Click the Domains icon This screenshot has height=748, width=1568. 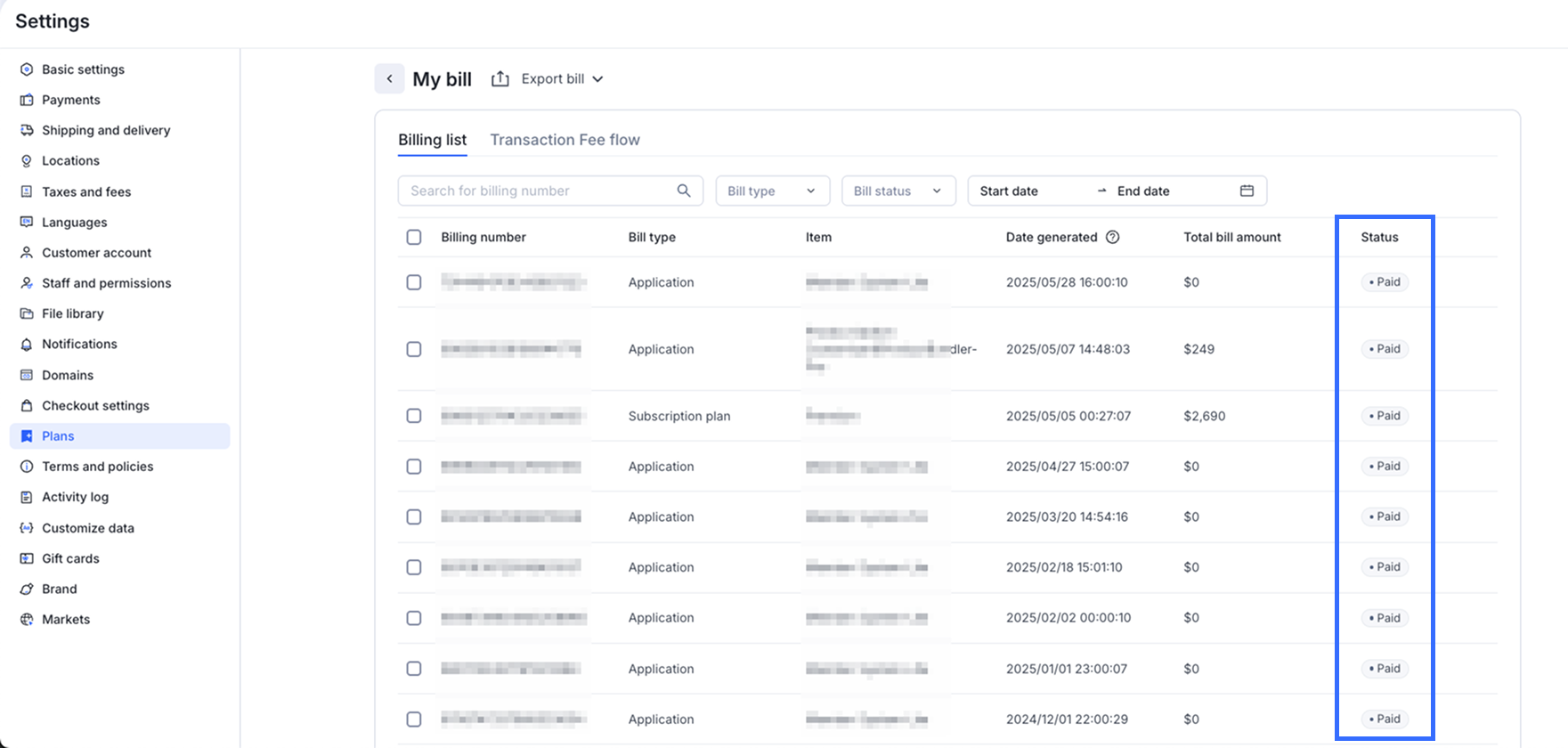[27, 375]
